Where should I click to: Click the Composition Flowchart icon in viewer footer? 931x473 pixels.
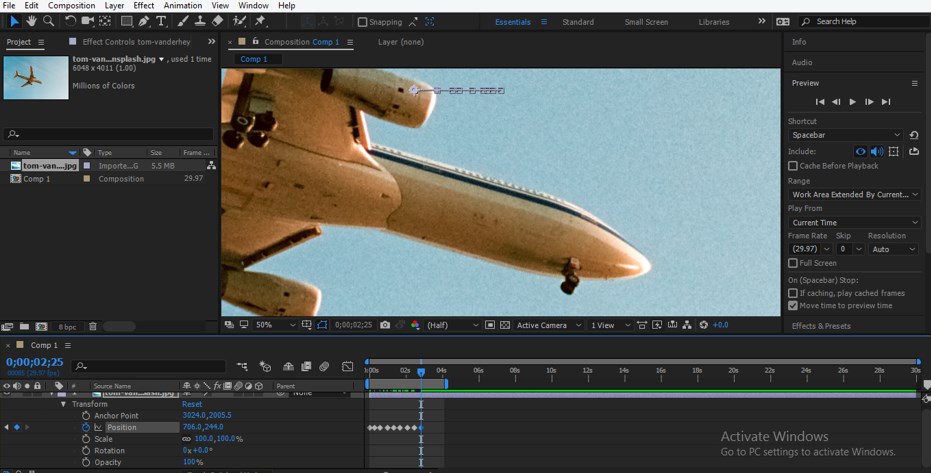coord(687,325)
